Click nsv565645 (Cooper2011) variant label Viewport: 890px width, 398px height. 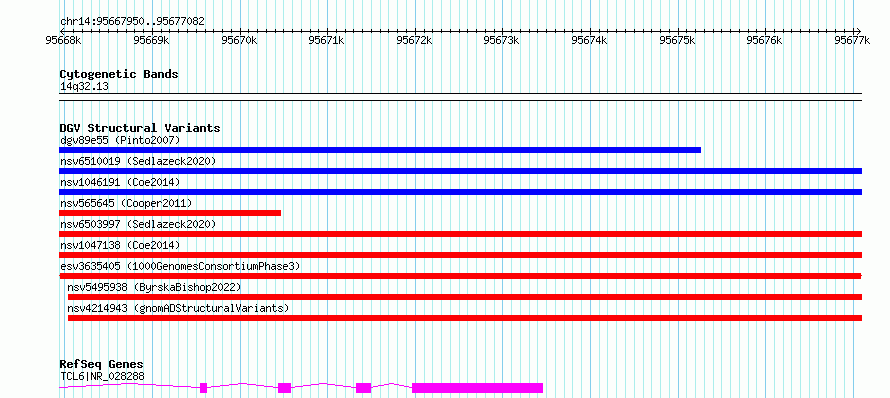[x=126, y=203]
